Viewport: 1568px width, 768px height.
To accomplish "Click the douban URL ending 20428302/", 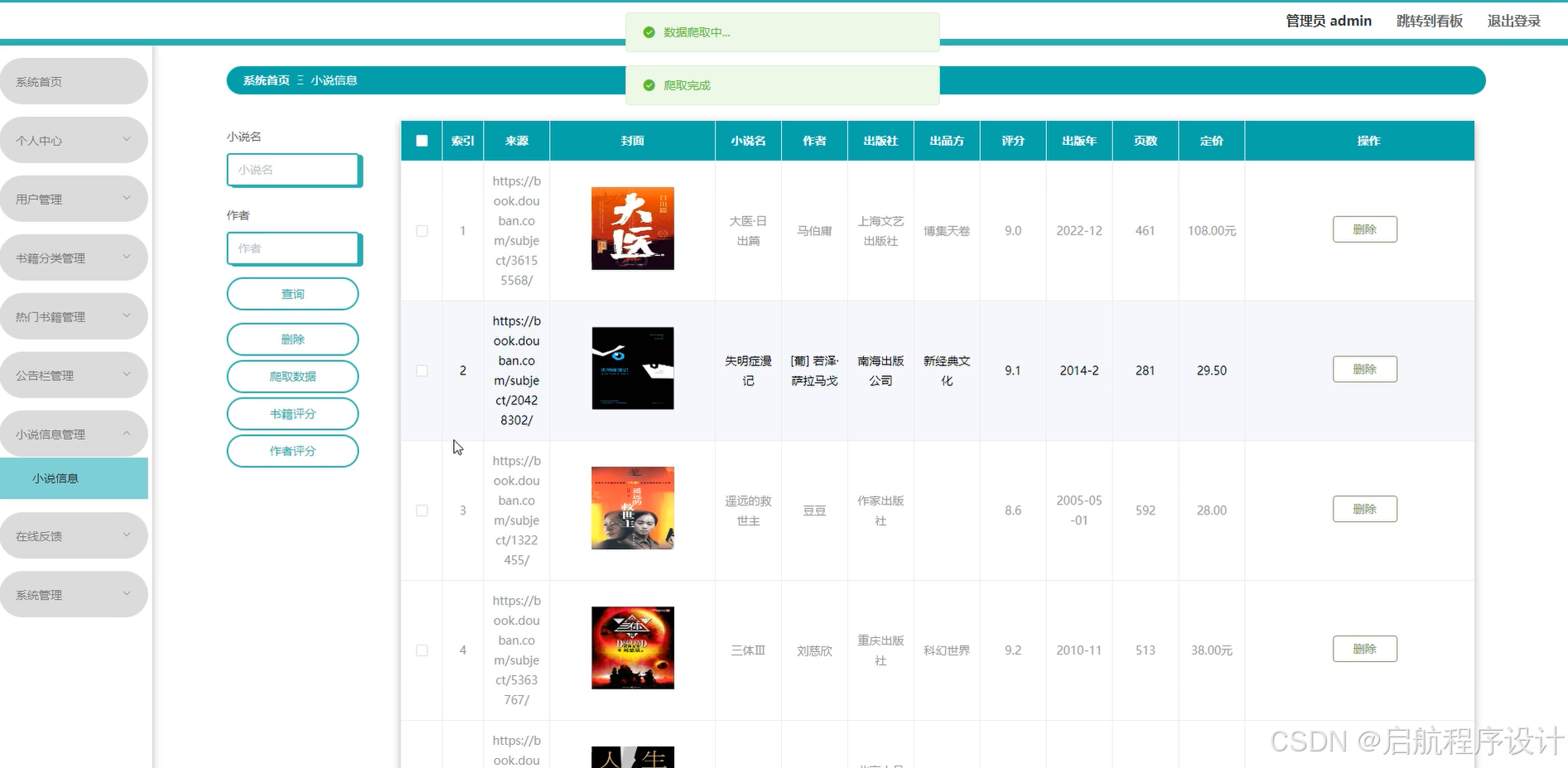I will click(x=517, y=370).
